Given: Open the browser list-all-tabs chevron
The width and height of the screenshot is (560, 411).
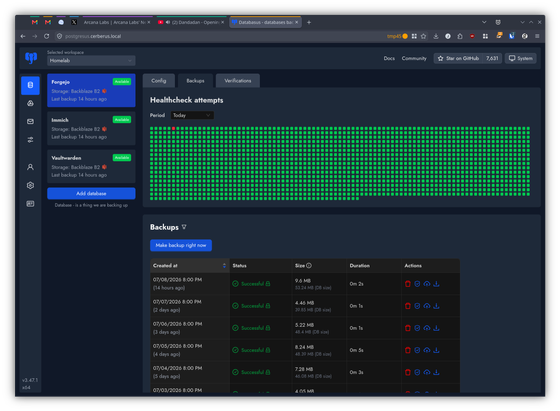Looking at the screenshot, I should [484, 22].
